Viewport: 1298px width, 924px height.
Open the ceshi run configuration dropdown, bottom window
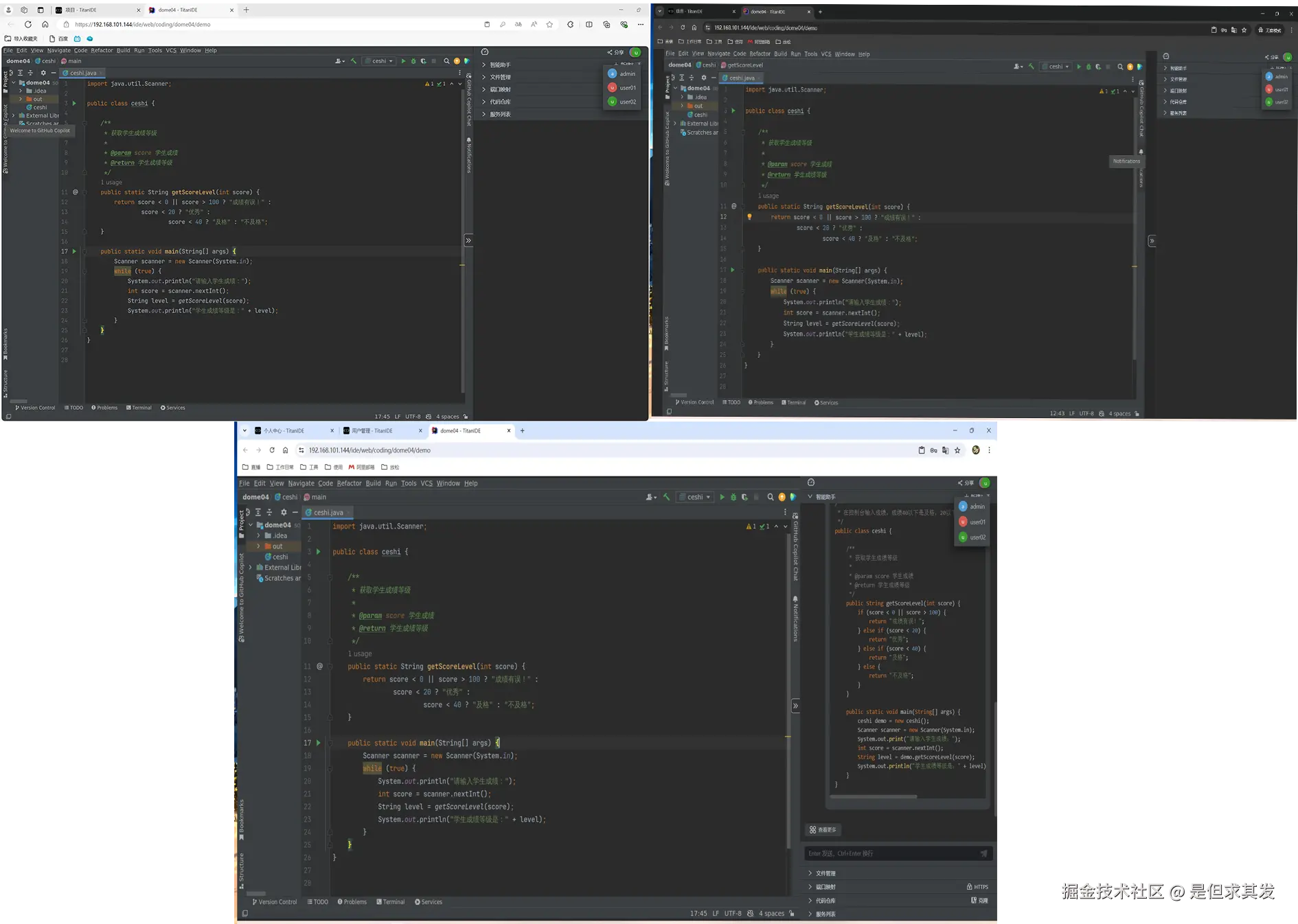[695, 497]
